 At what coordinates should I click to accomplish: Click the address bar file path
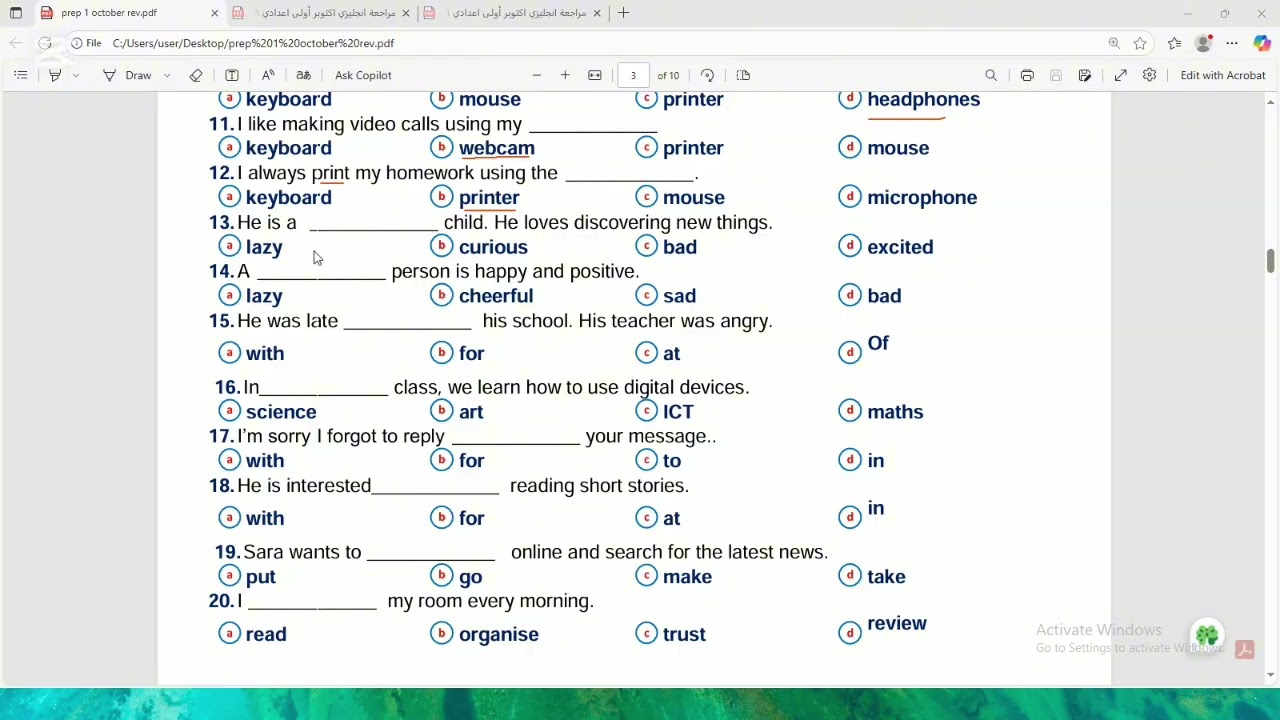[253, 43]
